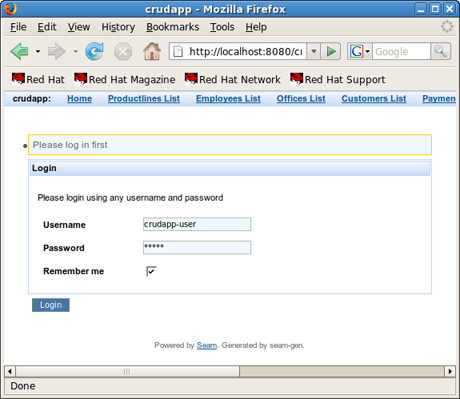Click the loading throbber icon
The width and height of the screenshot is (460, 399).
pyautogui.click(x=447, y=27)
